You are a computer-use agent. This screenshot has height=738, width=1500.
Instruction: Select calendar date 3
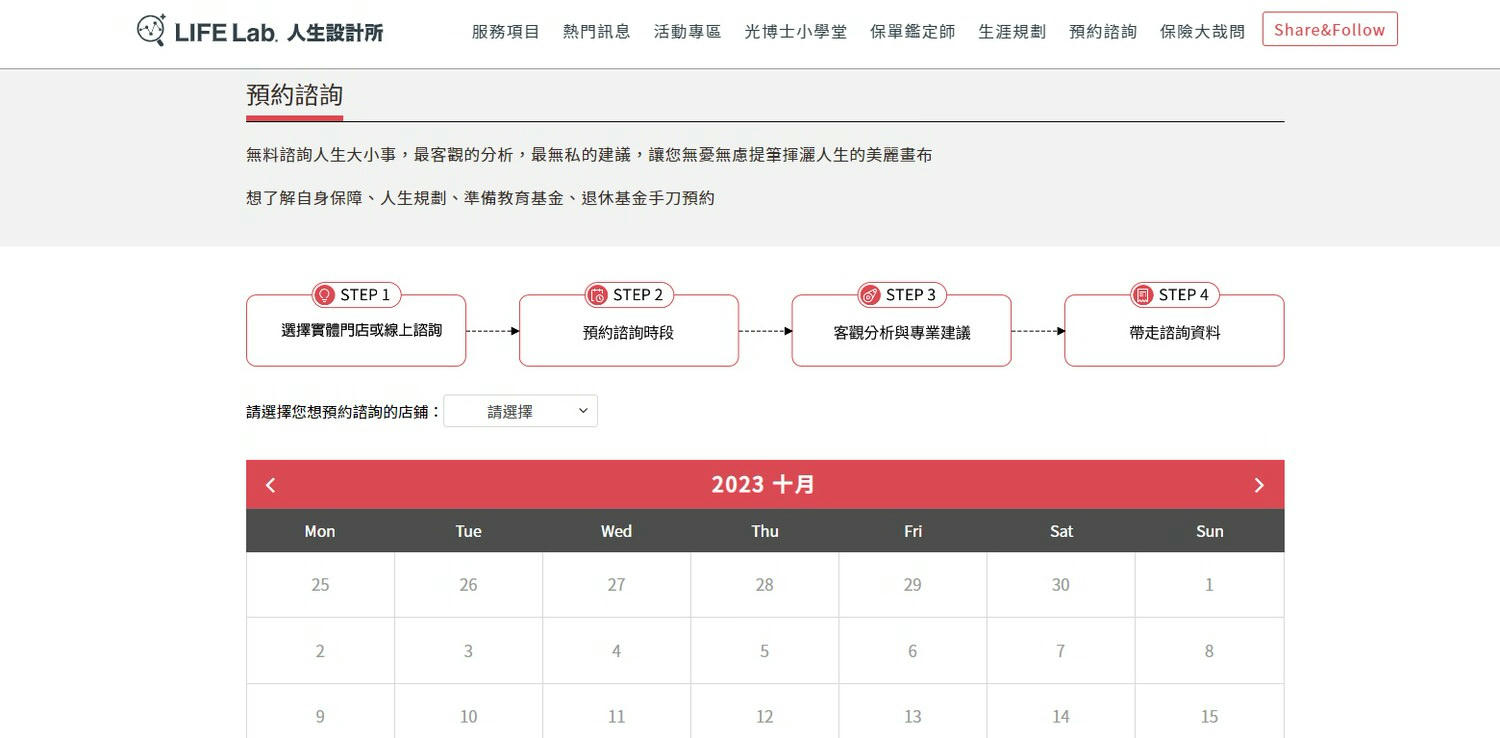[x=468, y=651]
